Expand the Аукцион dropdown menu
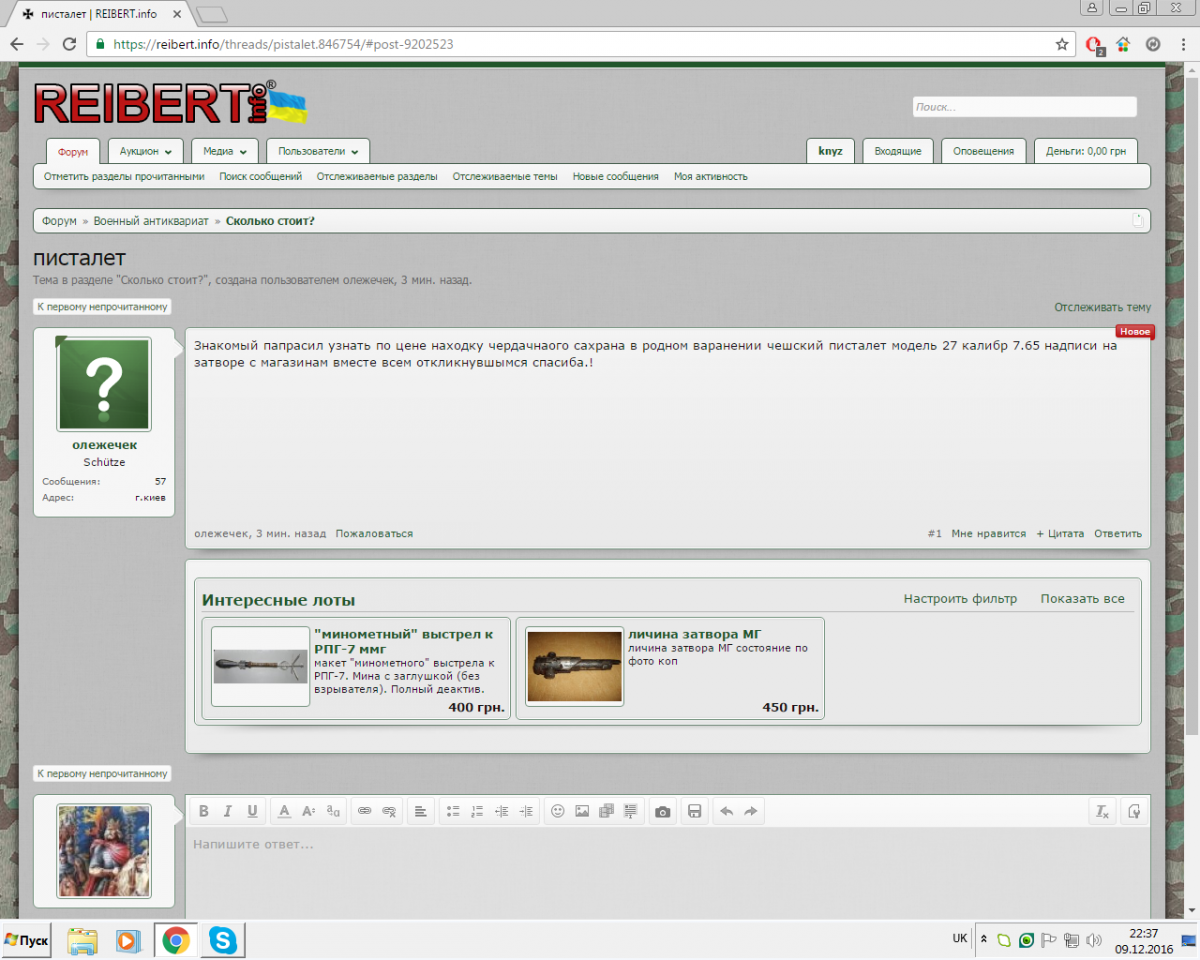The width and height of the screenshot is (1200, 960). coord(145,151)
